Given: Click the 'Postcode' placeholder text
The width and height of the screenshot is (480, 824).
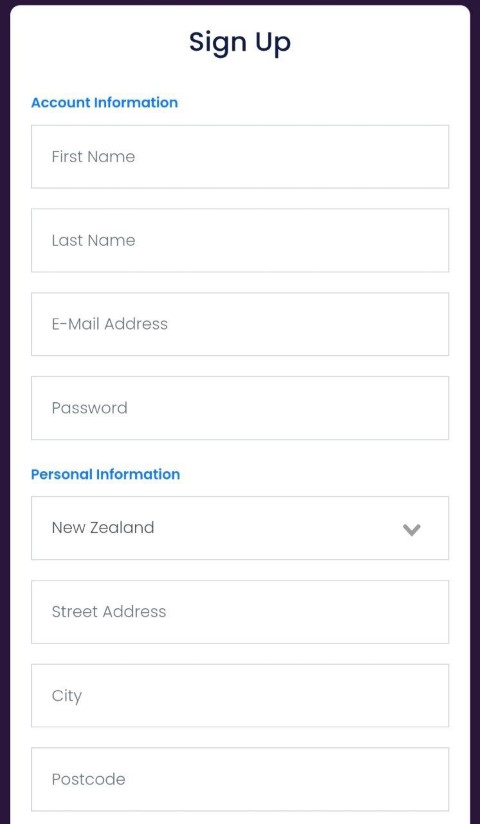Looking at the screenshot, I should (x=88, y=779).
